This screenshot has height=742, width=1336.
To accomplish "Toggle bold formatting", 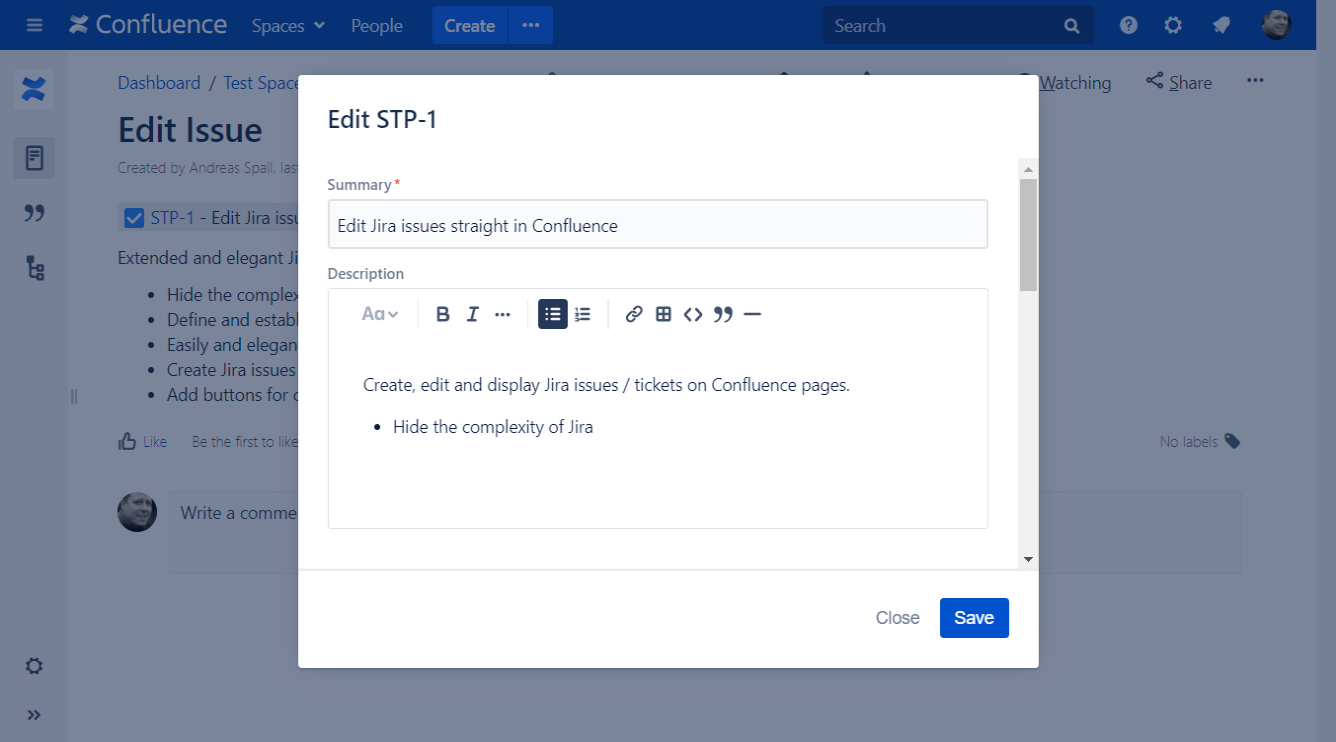I will pos(443,314).
